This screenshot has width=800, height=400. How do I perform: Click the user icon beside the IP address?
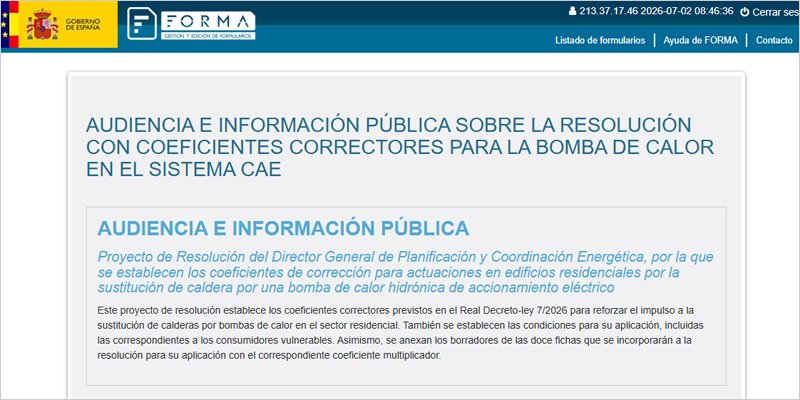tap(572, 11)
